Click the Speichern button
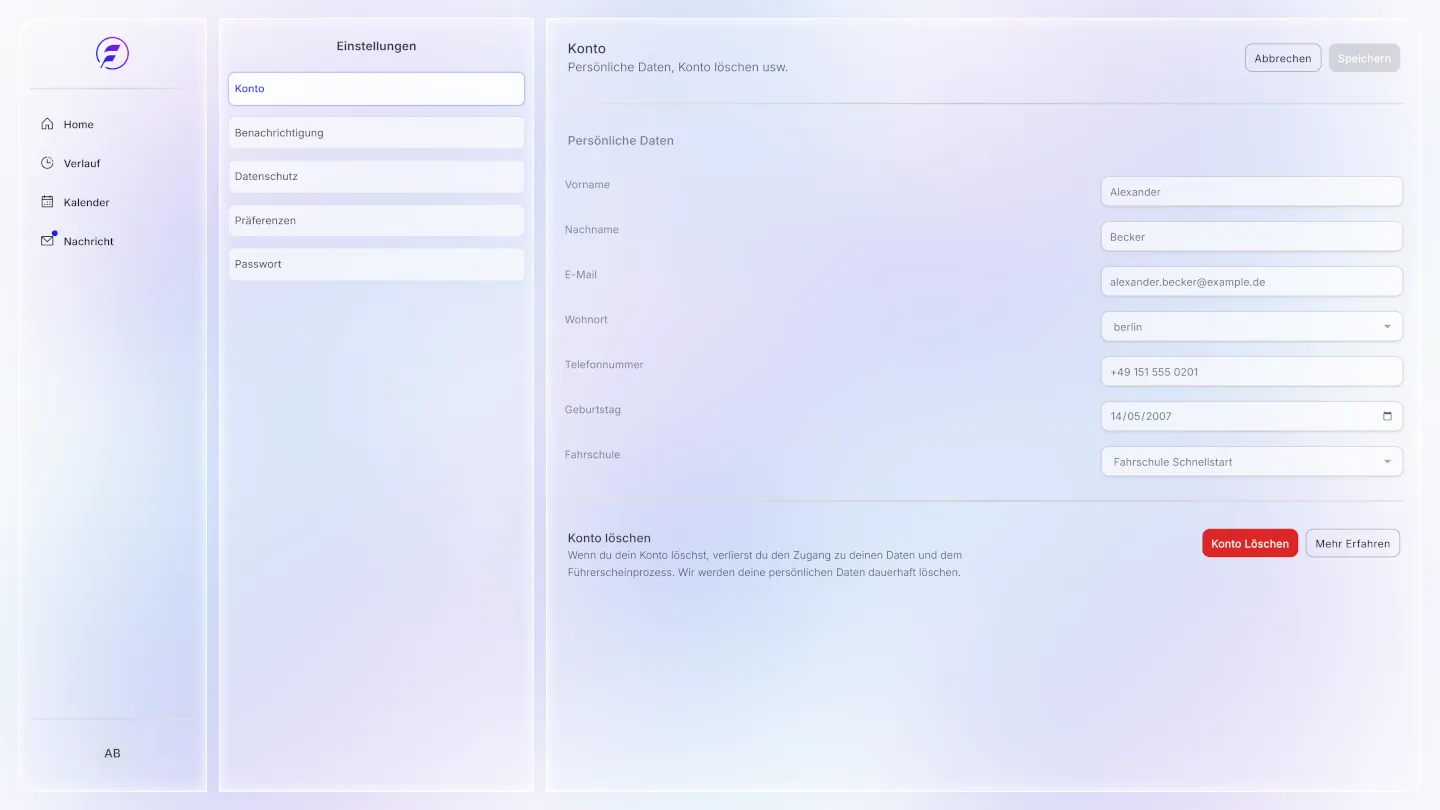This screenshot has height=810, width=1440. [x=1364, y=58]
